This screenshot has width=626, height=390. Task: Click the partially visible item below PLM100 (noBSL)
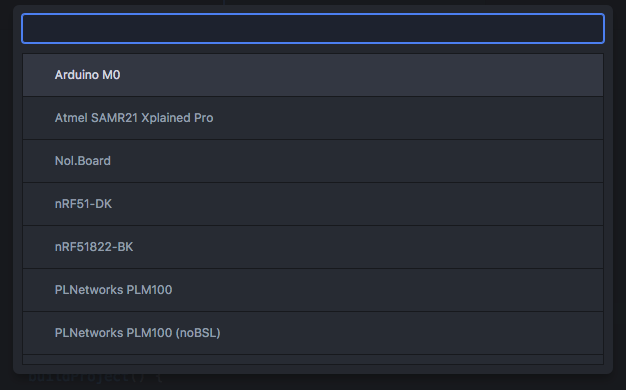tap(313, 360)
